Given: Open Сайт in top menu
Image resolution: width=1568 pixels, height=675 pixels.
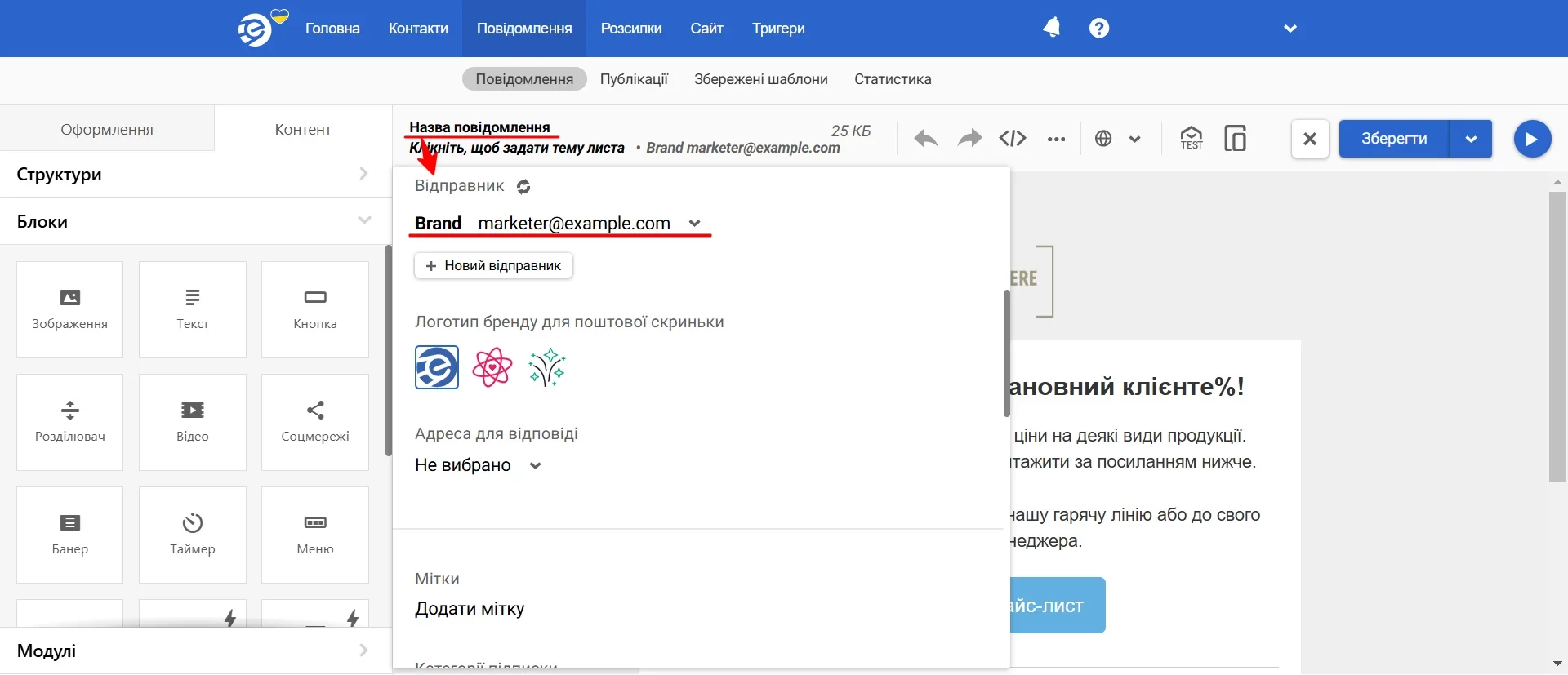Looking at the screenshot, I should pyautogui.click(x=707, y=29).
